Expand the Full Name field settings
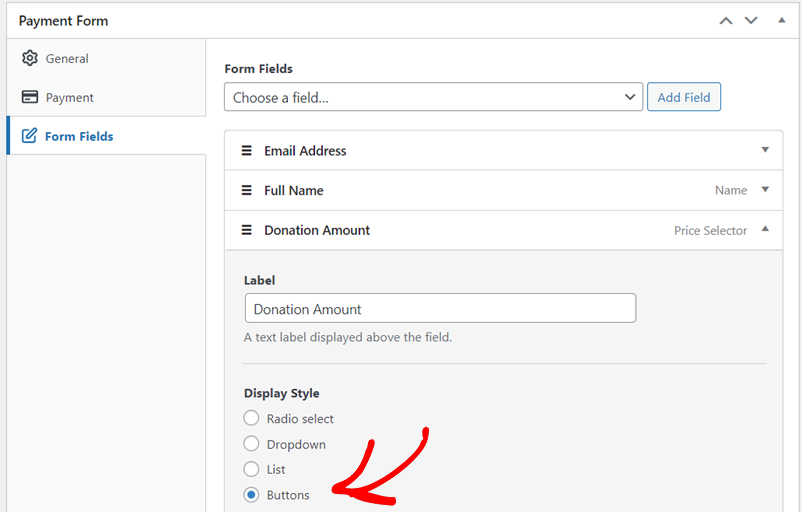This screenshot has width=802, height=512. (x=765, y=190)
